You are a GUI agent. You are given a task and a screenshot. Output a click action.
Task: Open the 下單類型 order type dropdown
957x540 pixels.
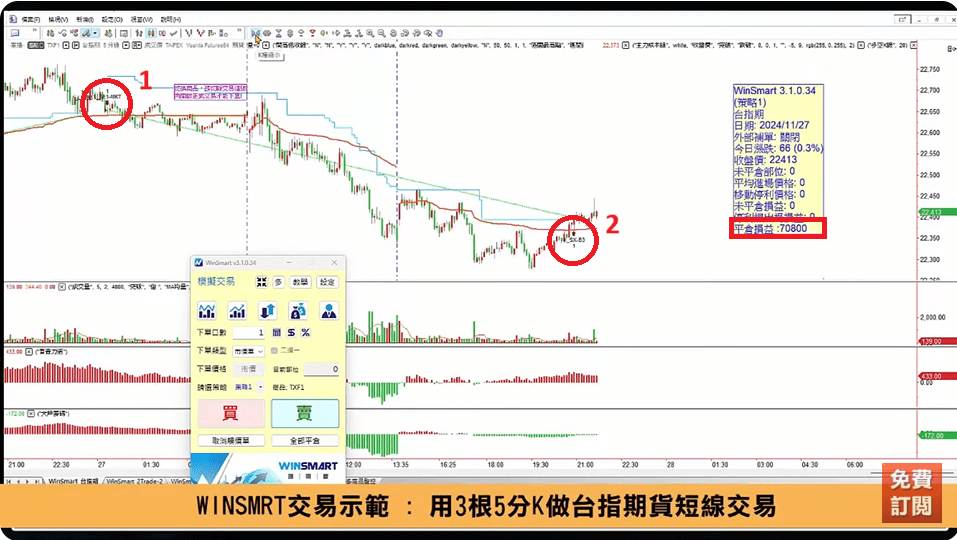(x=248, y=351)
